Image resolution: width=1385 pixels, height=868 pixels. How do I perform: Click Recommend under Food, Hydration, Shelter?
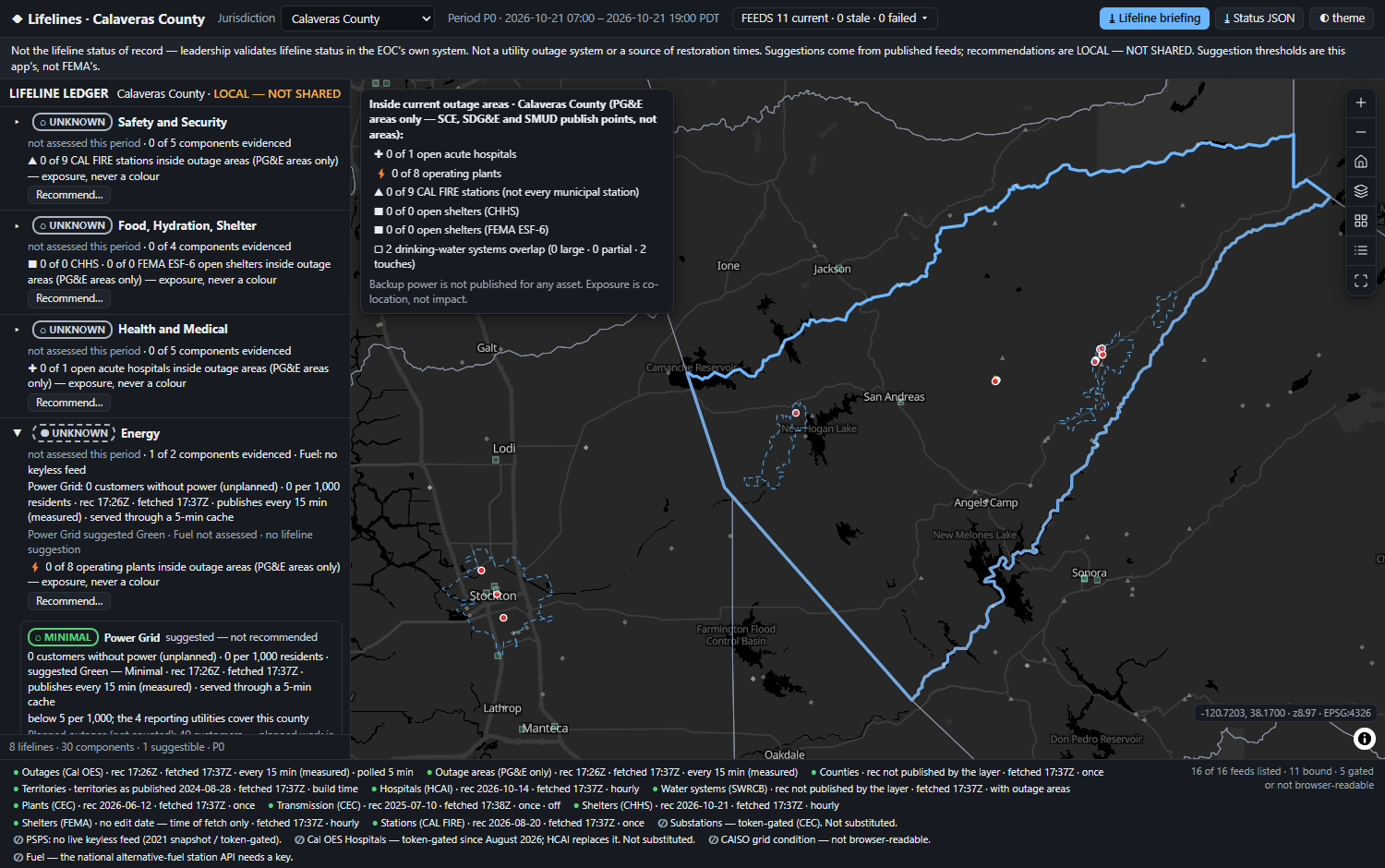tap(69, 298)
